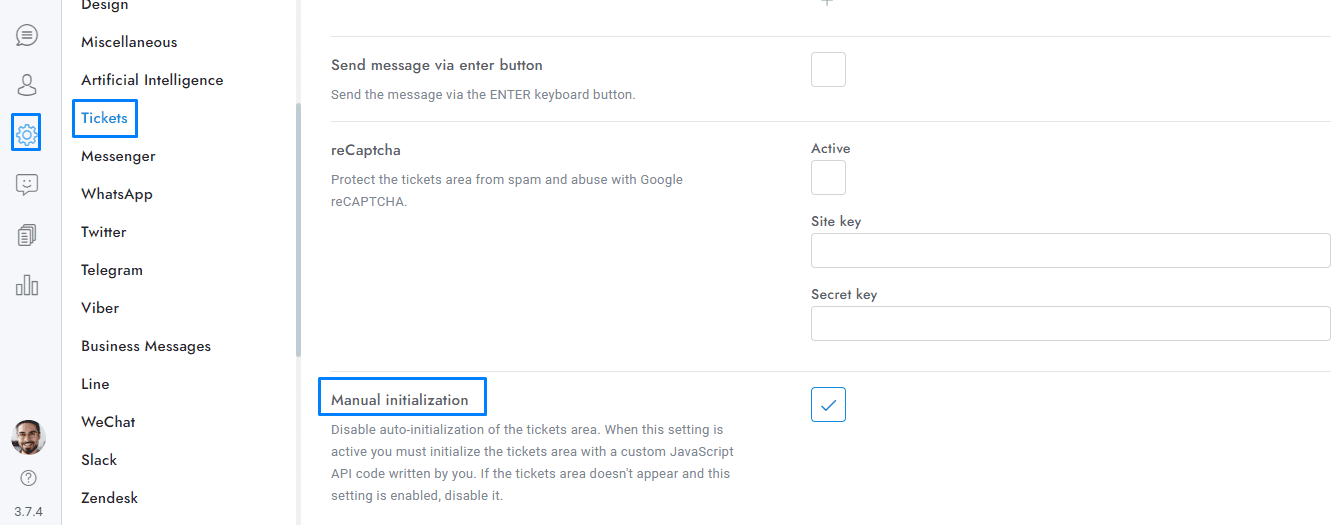Open the Artificial Intelligence settings tab

point(152,80)
